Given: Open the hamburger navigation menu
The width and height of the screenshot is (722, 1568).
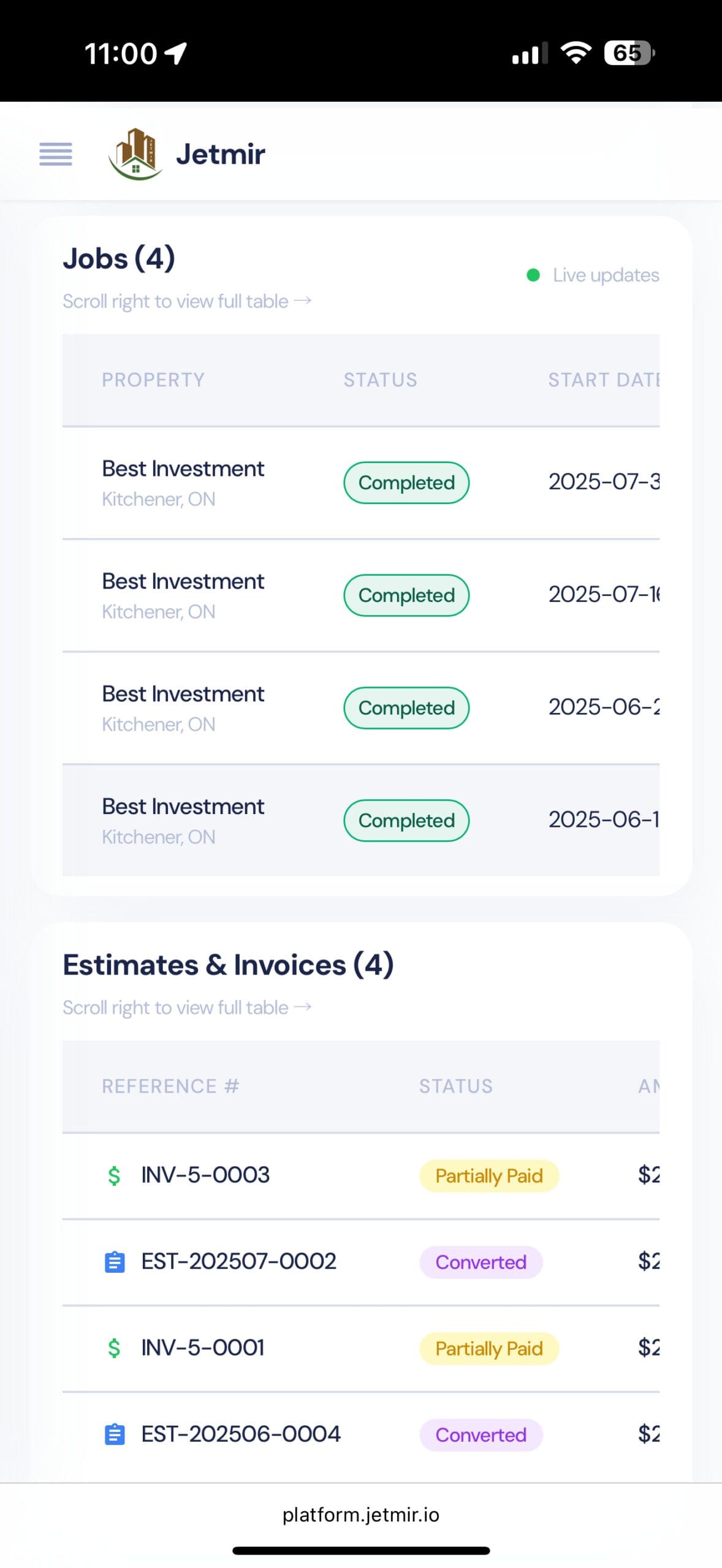Looking at the screenshot, I should click(56, 154).
